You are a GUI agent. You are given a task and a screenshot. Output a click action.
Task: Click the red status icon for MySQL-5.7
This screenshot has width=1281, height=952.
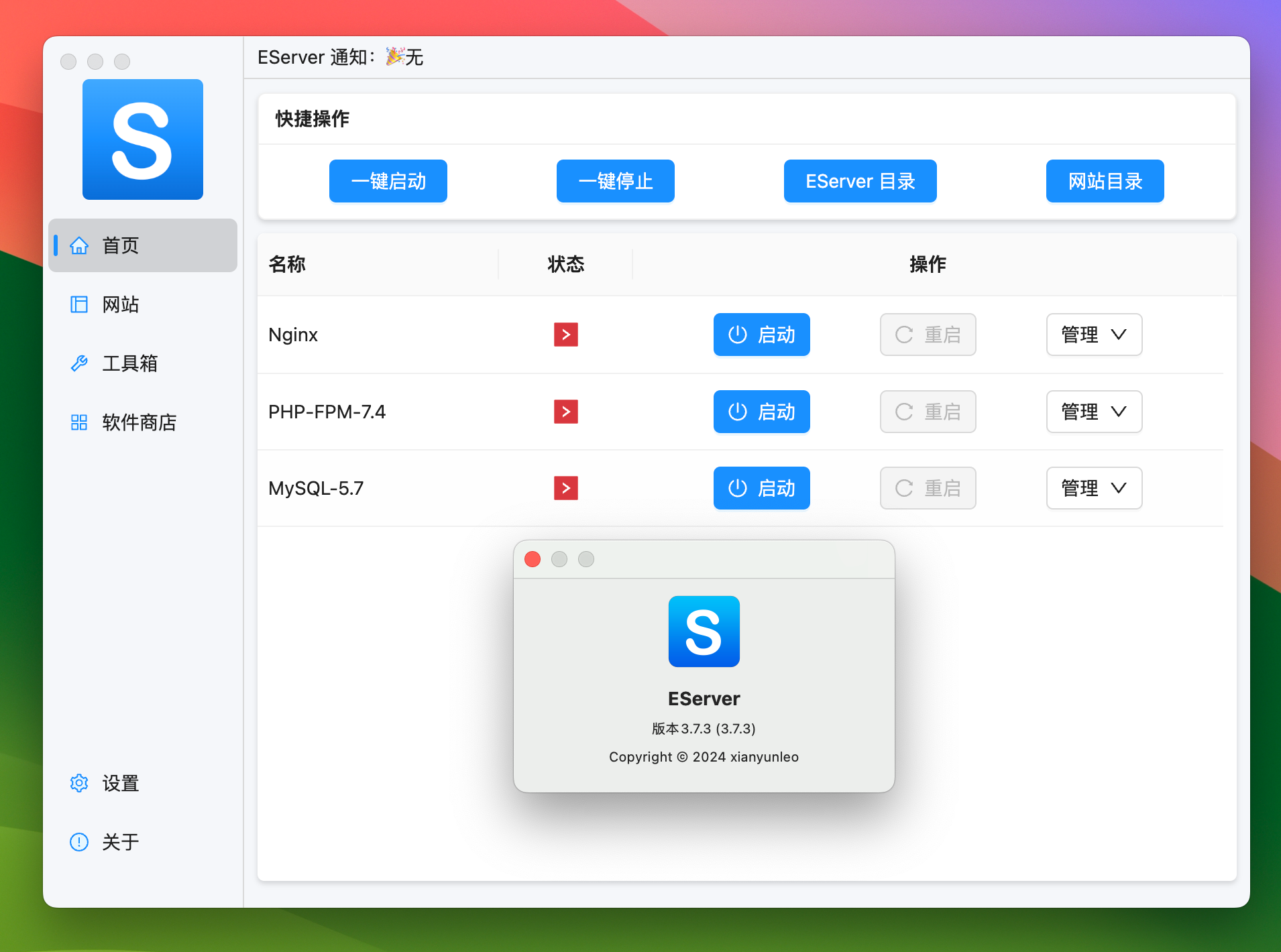566,488
